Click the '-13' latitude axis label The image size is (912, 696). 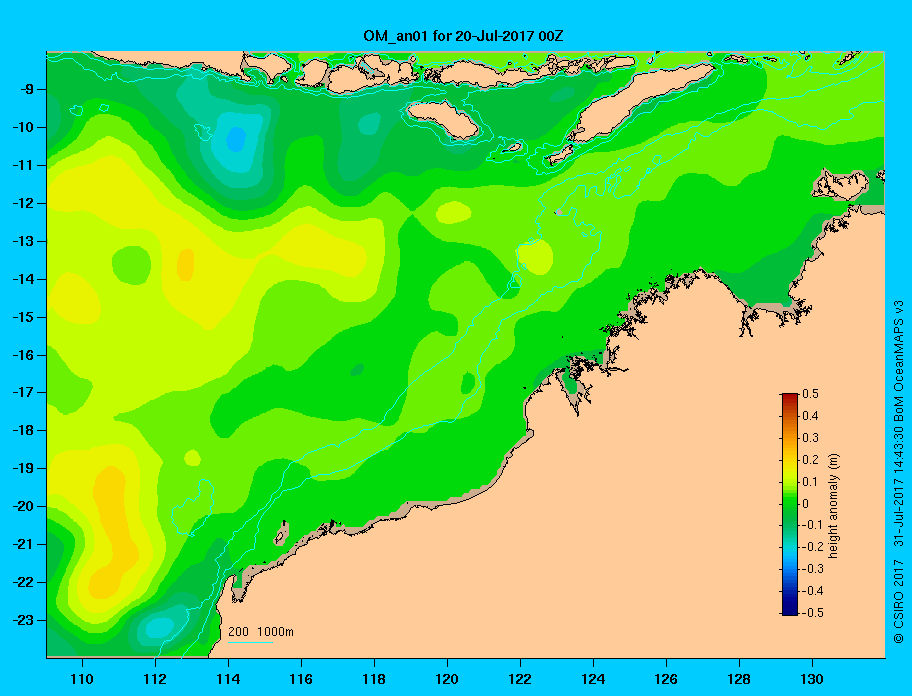24,241
